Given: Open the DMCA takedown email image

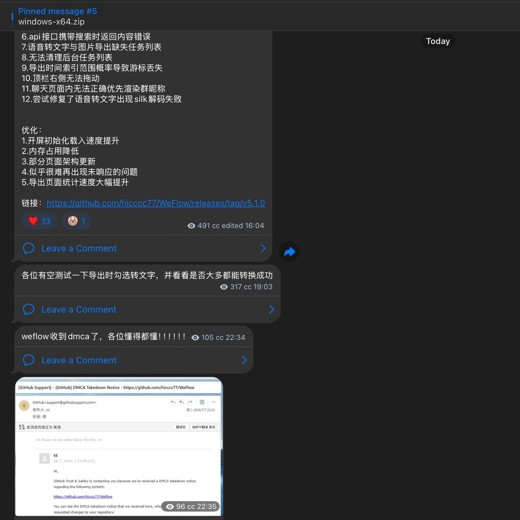Looking at the screenshot, I should 119,447.
